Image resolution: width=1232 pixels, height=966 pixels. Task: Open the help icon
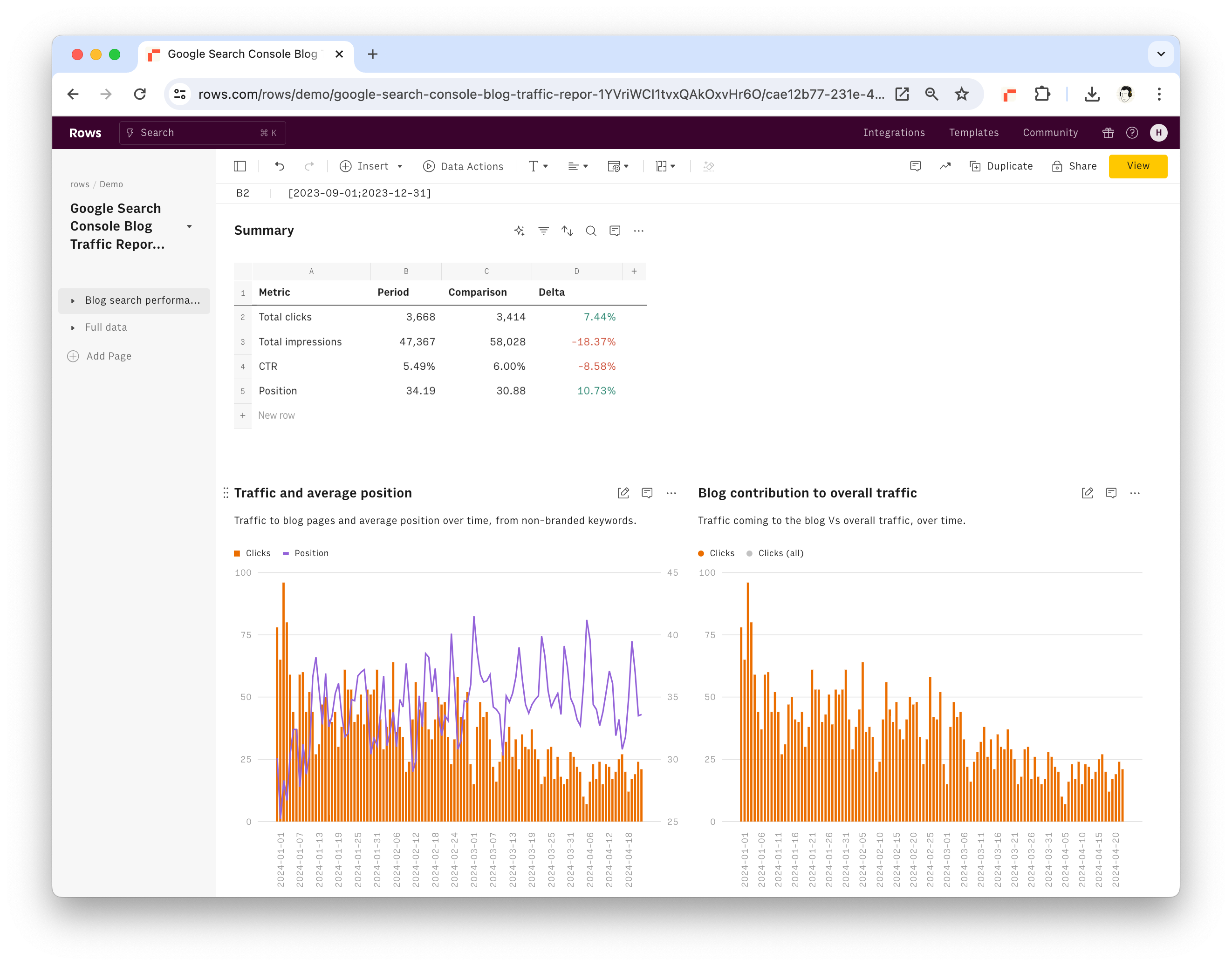tap(1131, 133)
